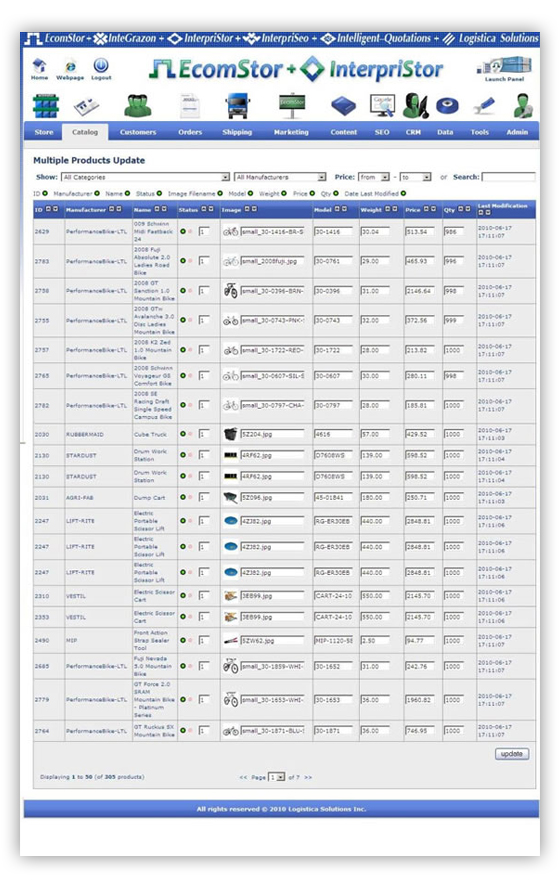Toggle the ID column visibility dot
Image resolution: width=560 pixels, height=888 pixels.
[45, 193]
